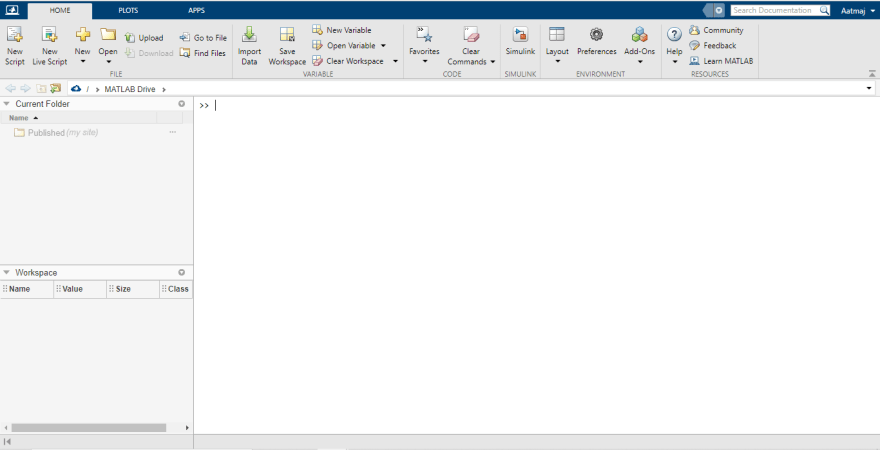This screenshot has height=450, width=880.
Task: Expand Layout dropdown arrow
Action: 557,61
